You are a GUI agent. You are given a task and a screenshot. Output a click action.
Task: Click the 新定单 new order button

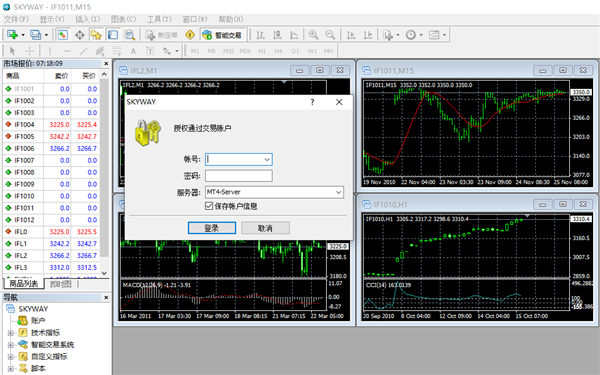pyautogui.click(x=162, y=35)
